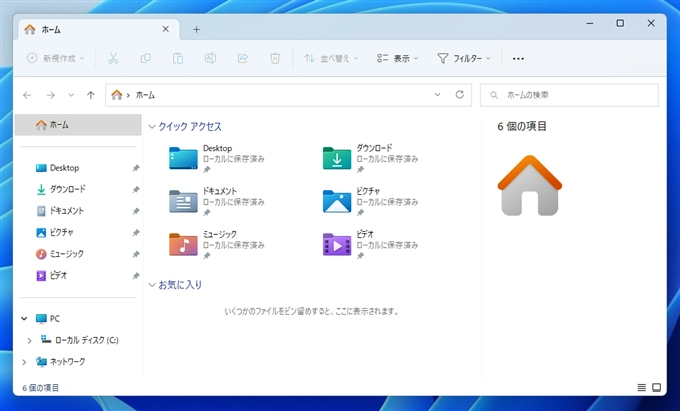Open the ミュージック folder icon in main pane

(x=183, y=244)
